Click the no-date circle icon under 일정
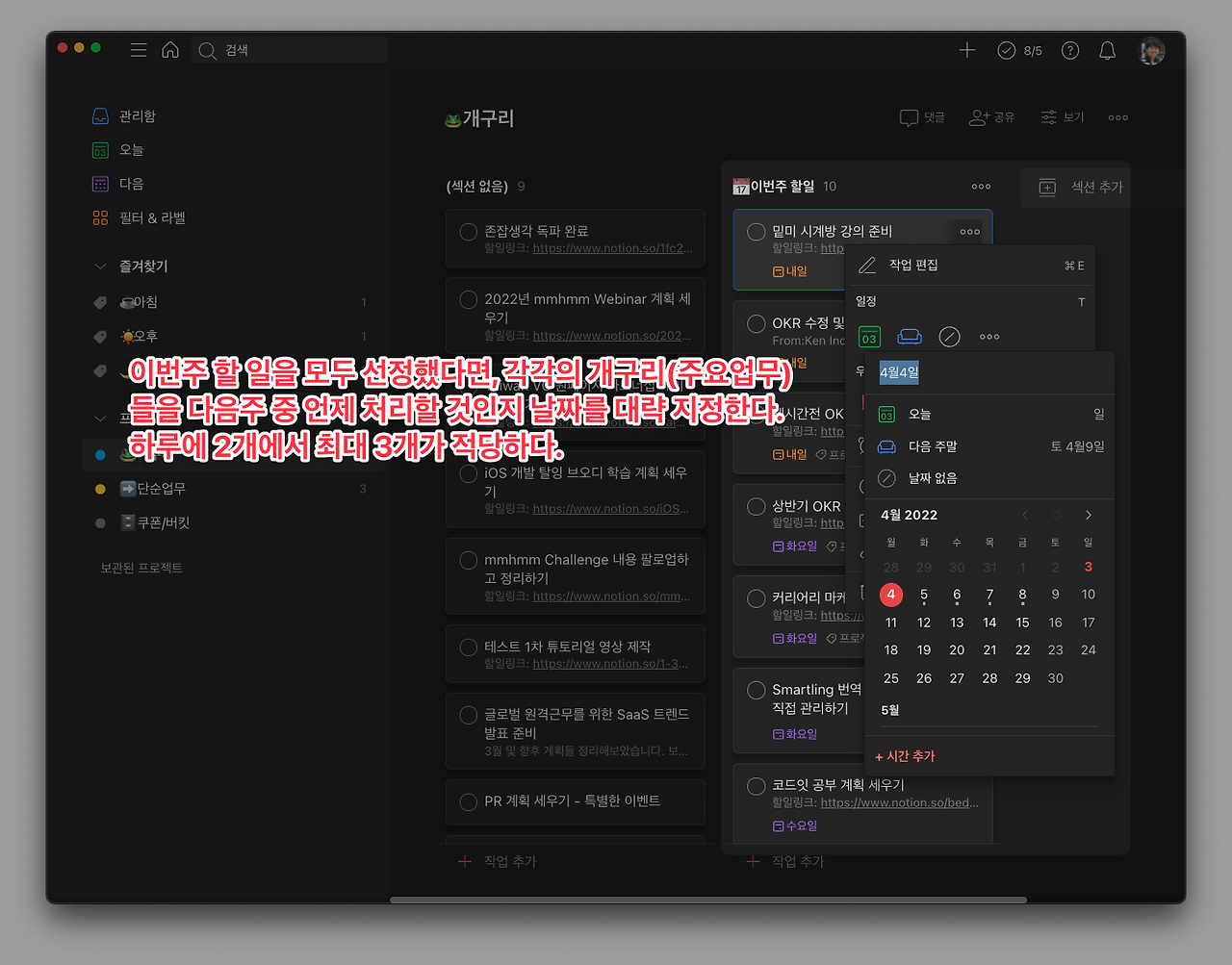The width and height of the screenshot is (1232, 965). 949,337
